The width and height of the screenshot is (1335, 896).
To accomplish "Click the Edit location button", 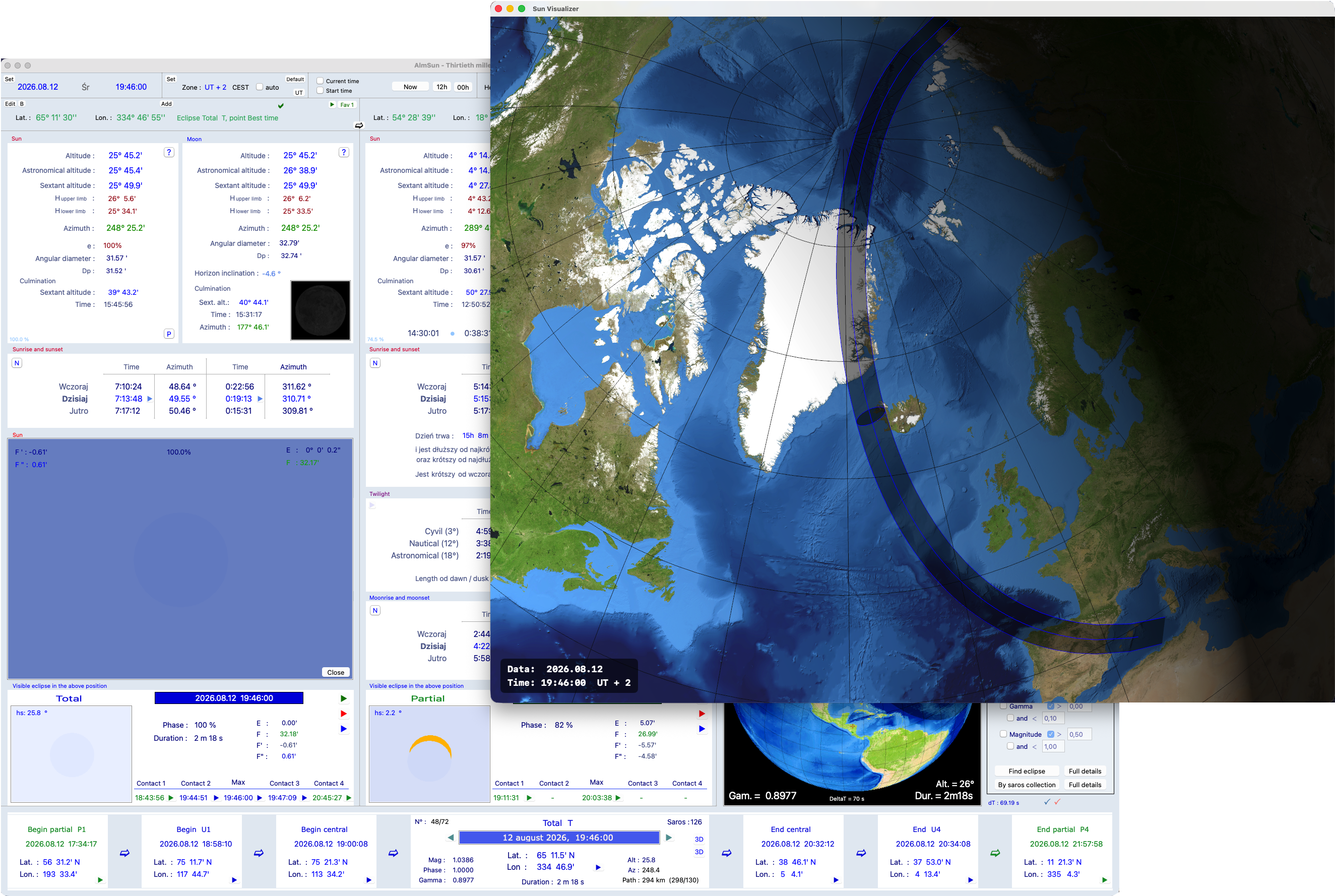I will coord(10,103).
